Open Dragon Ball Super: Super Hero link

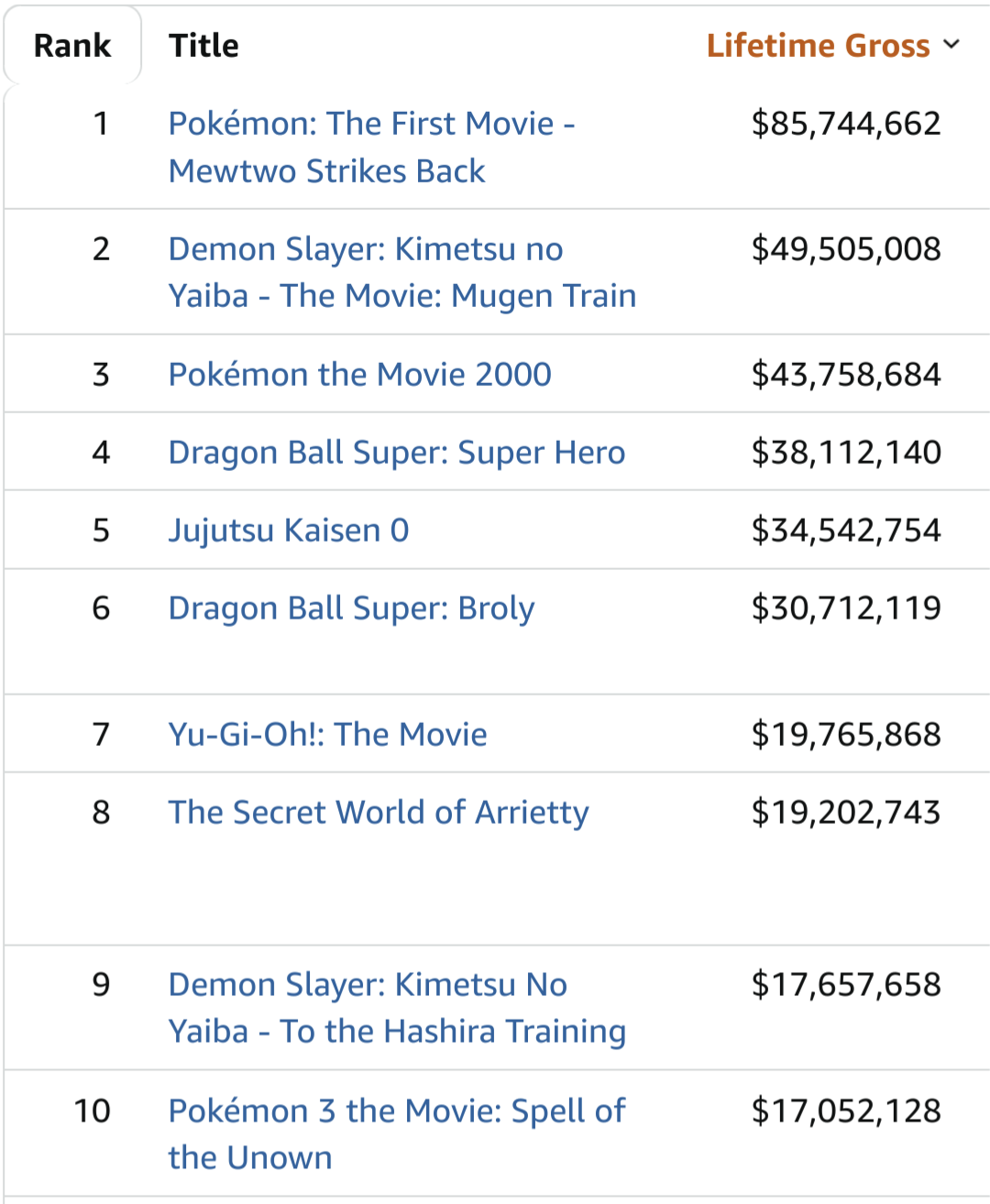coord(397,453)
